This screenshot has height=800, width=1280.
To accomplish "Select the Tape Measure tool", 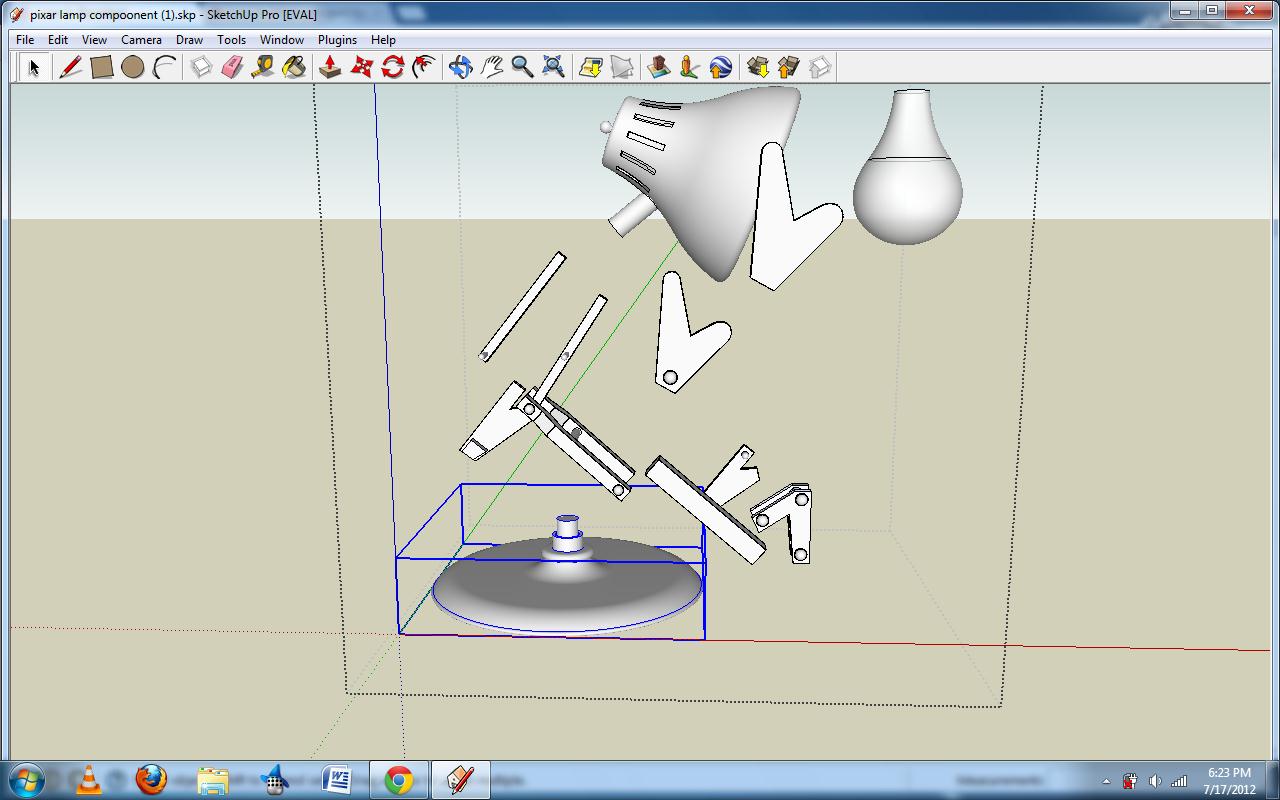I will (263, 67).
